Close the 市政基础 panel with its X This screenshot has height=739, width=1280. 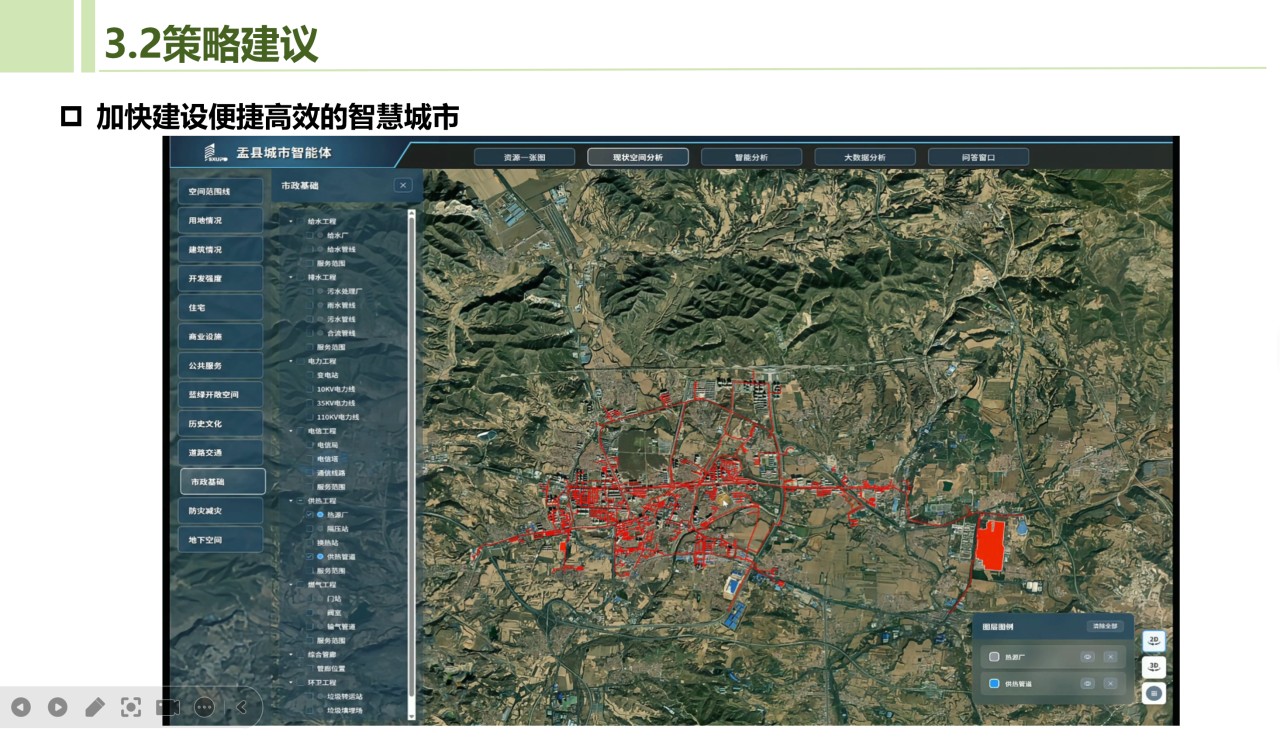[402, 184]
